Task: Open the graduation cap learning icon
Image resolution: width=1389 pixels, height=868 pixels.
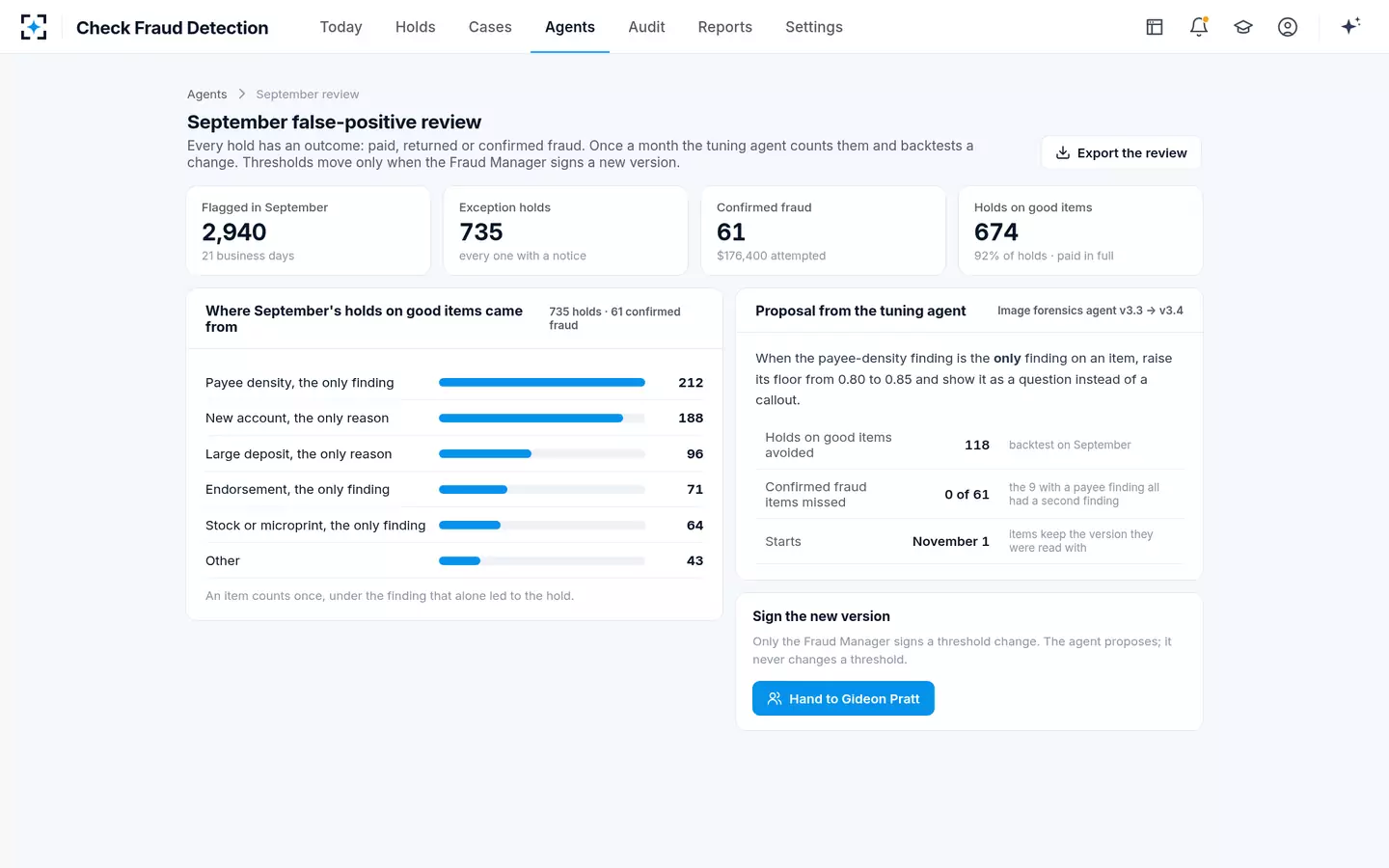Action: [x=1243, y=27]
